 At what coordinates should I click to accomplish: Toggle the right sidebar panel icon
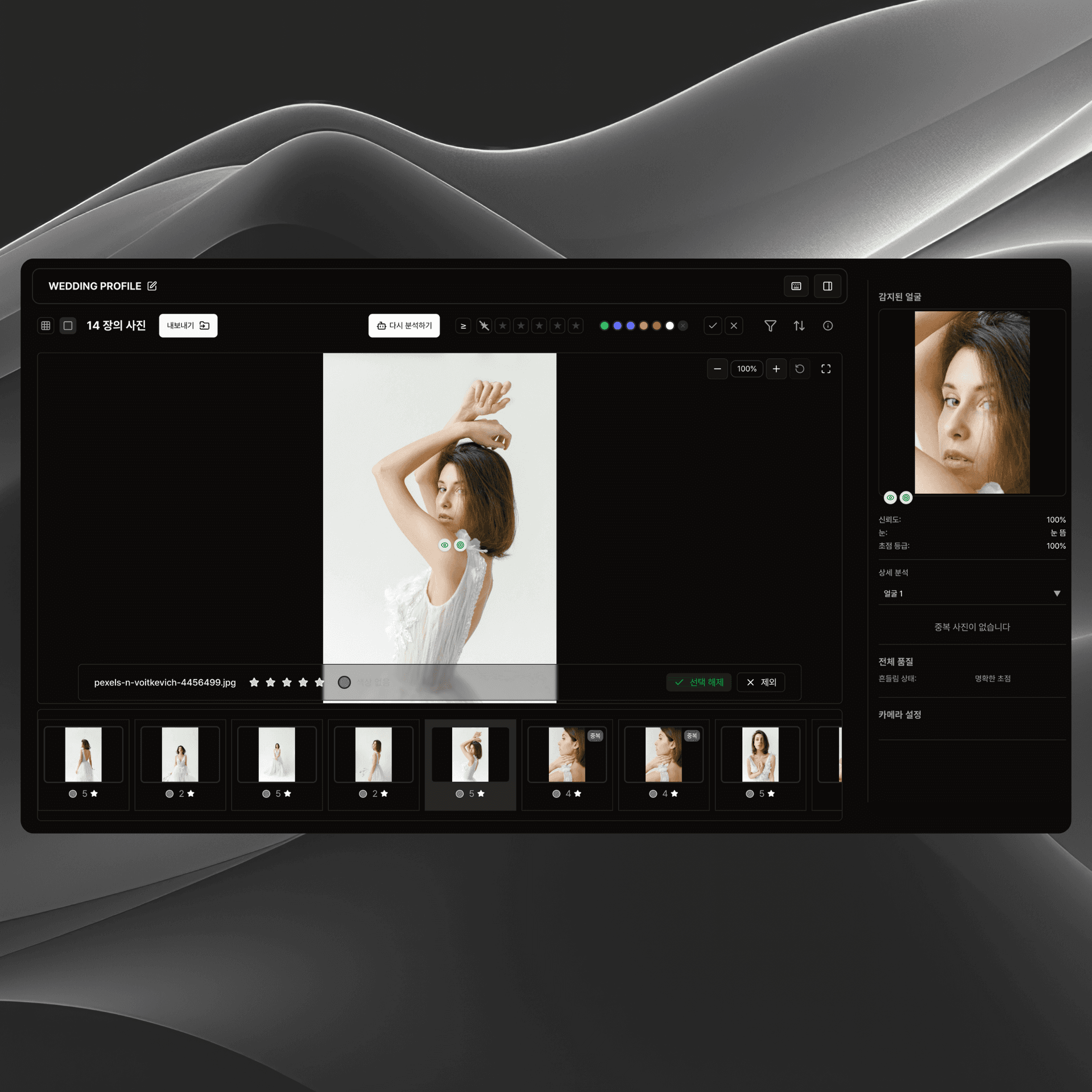coord(828,286)
